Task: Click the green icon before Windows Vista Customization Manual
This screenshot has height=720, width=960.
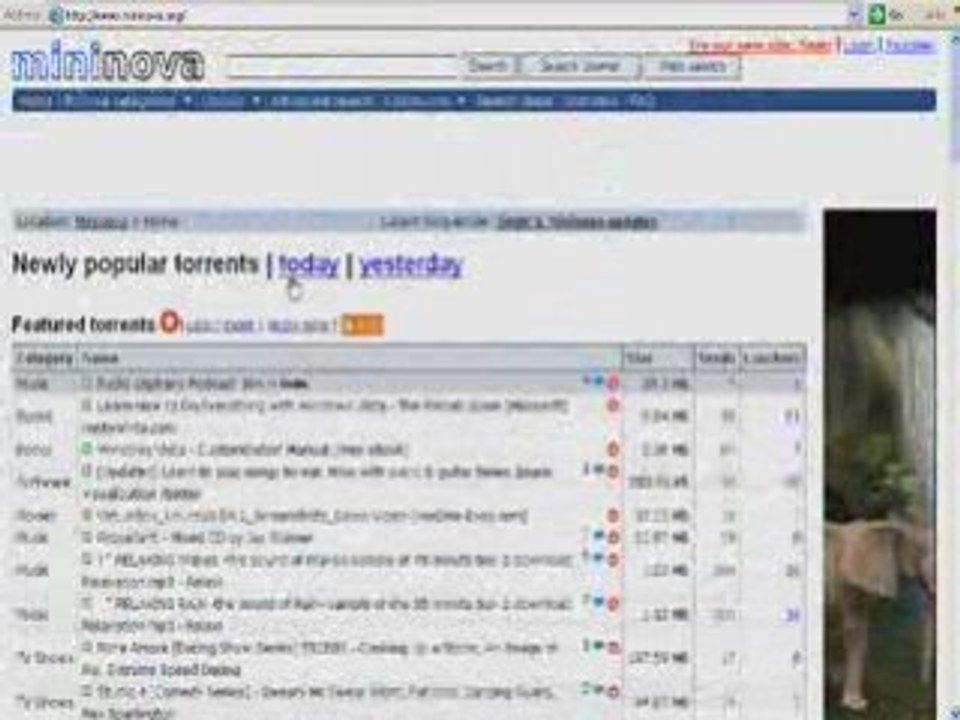Action: point(87,449)
